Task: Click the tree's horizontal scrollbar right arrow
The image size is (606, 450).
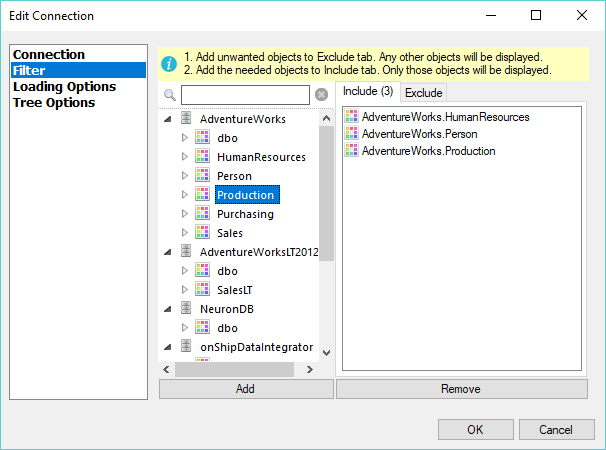Action: coord(310,369)
